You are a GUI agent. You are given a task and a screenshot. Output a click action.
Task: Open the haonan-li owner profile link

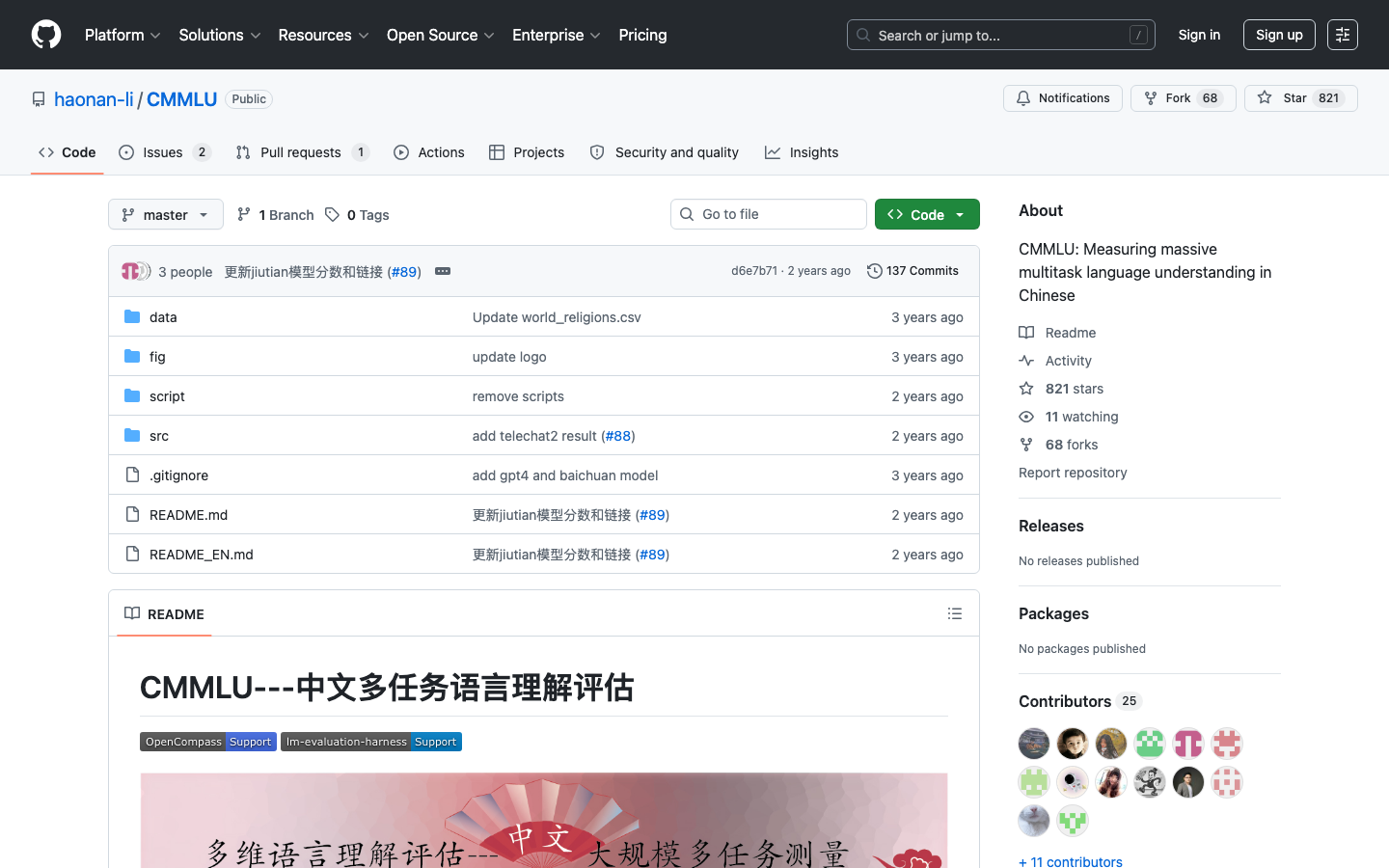94,99
